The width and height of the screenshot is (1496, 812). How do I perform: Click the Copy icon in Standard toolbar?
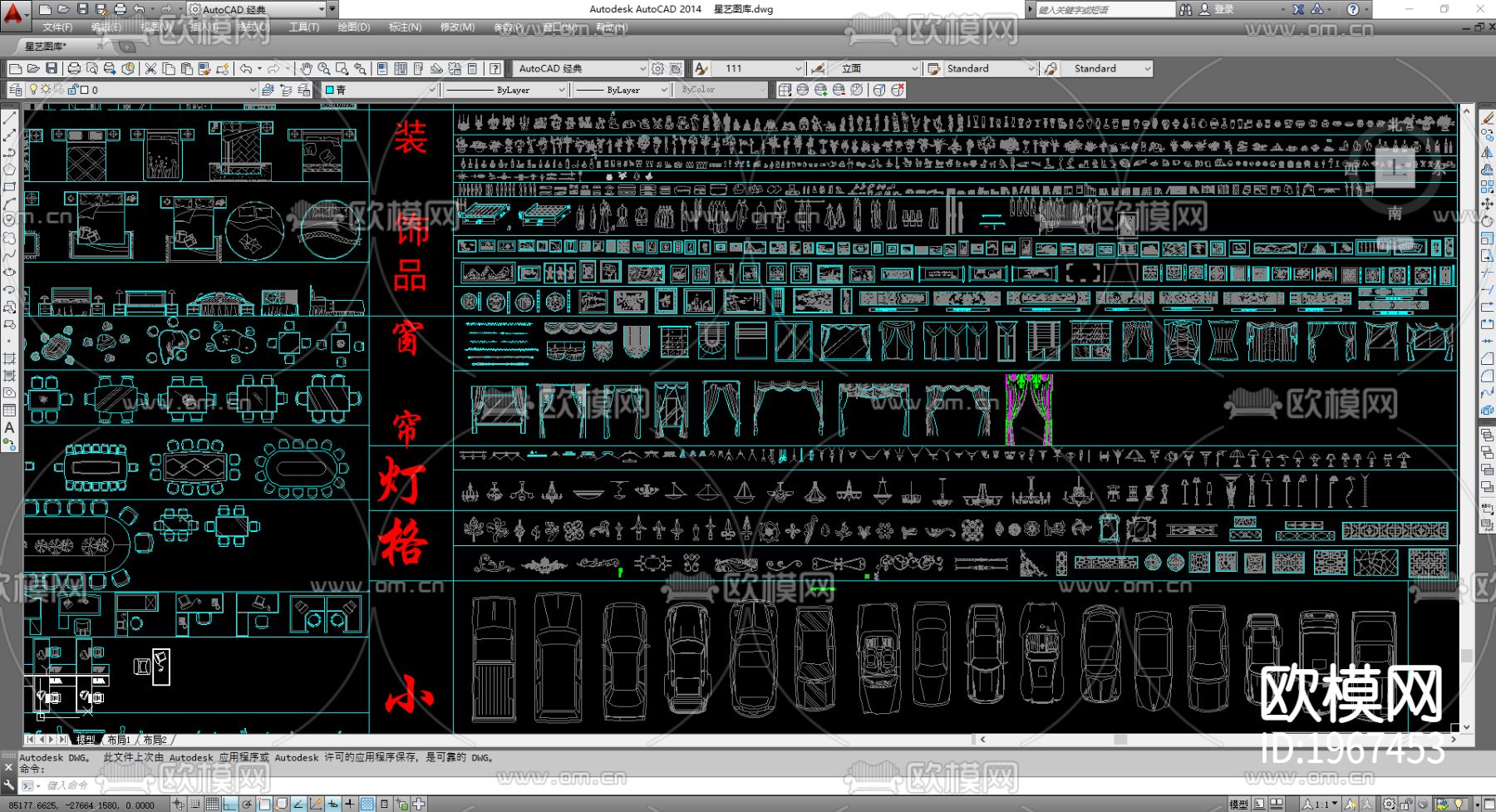[169, 68]
